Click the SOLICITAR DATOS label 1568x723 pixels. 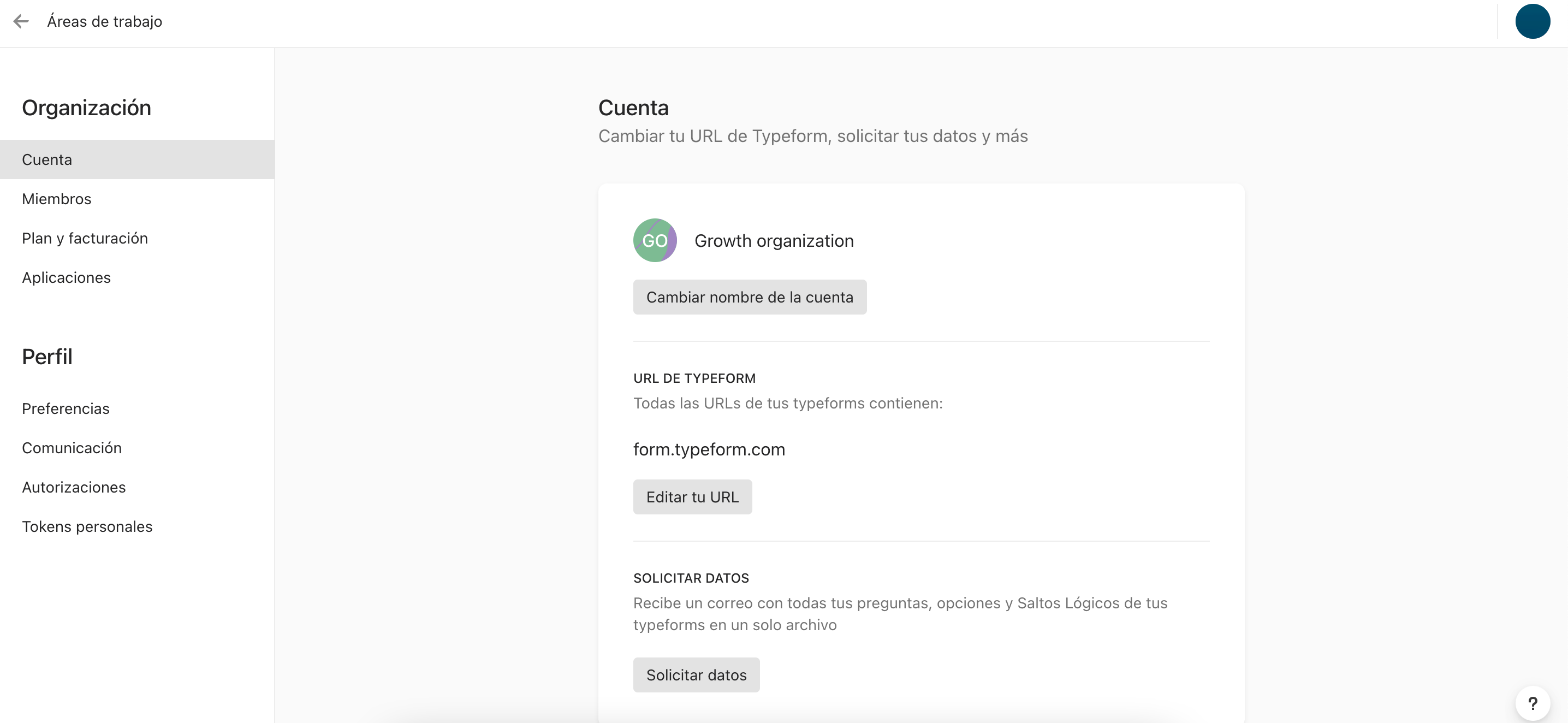tap(691, 578)
